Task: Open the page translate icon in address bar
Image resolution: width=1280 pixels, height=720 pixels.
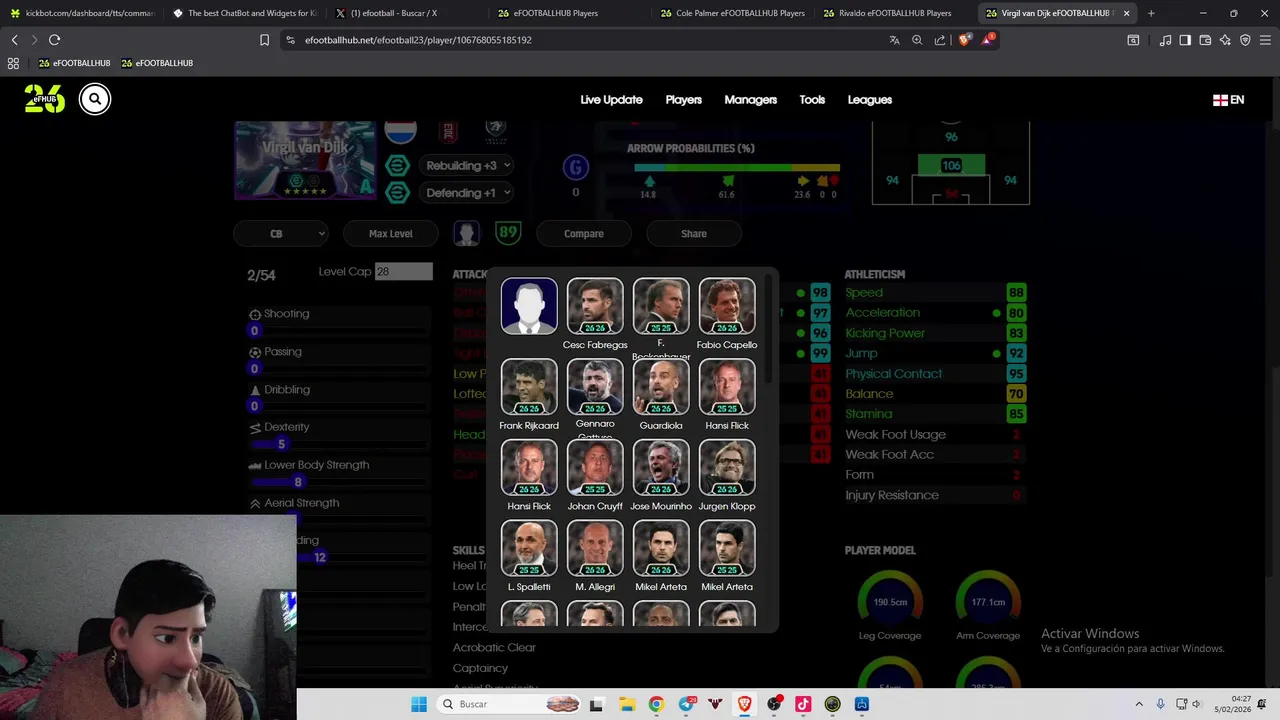Action: 894,40
